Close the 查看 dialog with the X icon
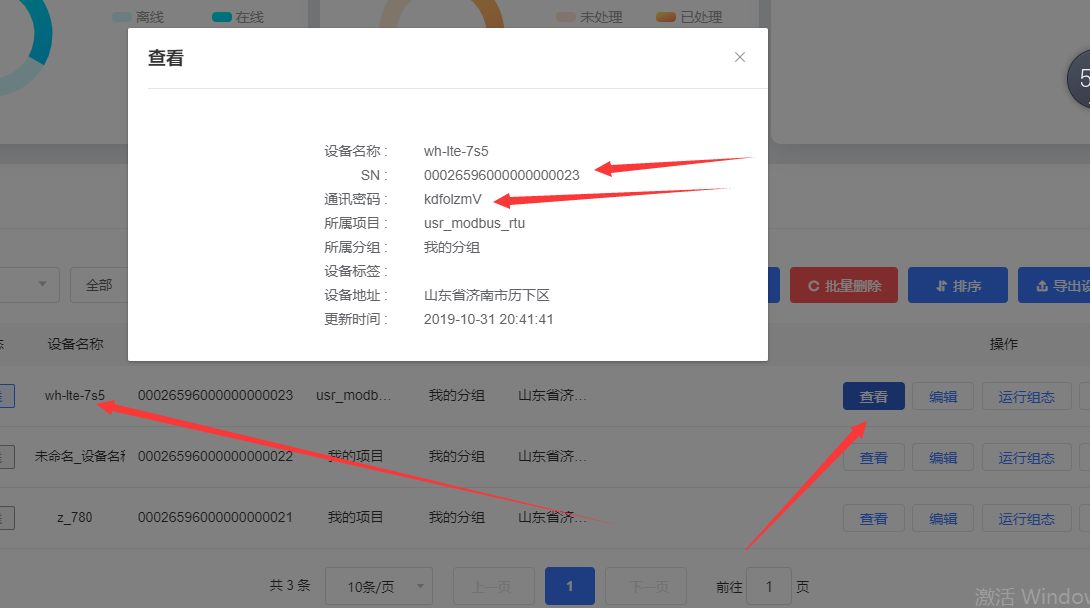This screenshot has height=608, width=1090. (740, 57)
